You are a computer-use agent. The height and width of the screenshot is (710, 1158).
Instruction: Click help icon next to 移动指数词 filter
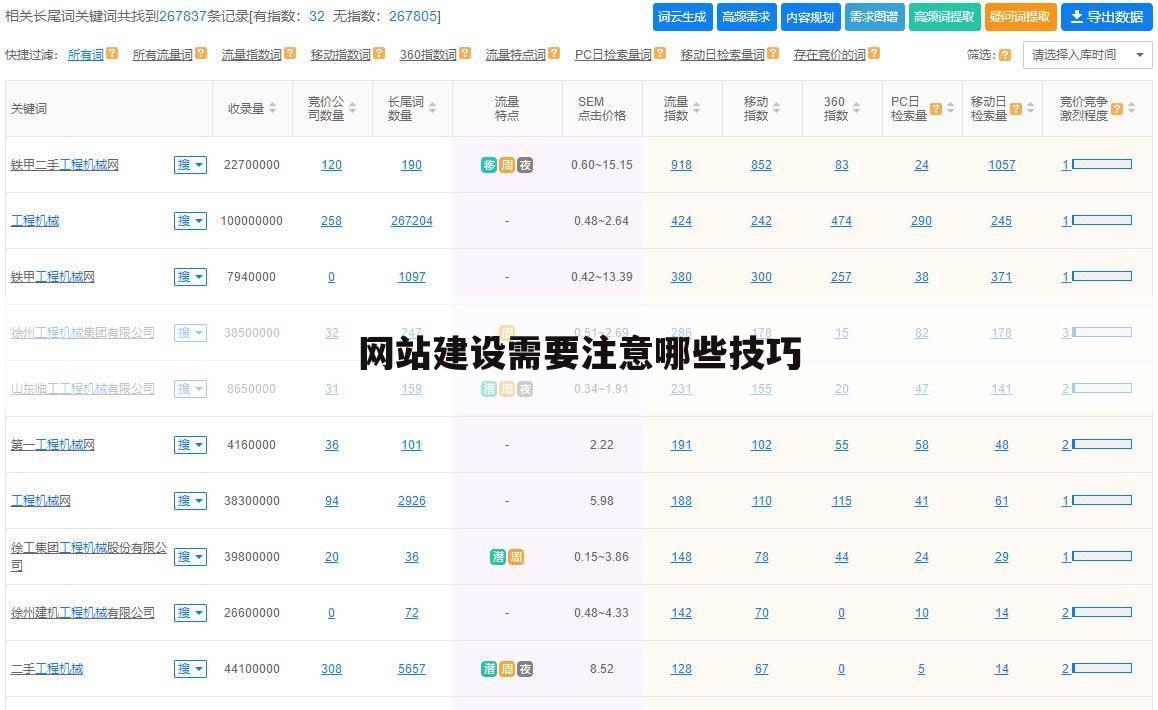coord(379,53)
